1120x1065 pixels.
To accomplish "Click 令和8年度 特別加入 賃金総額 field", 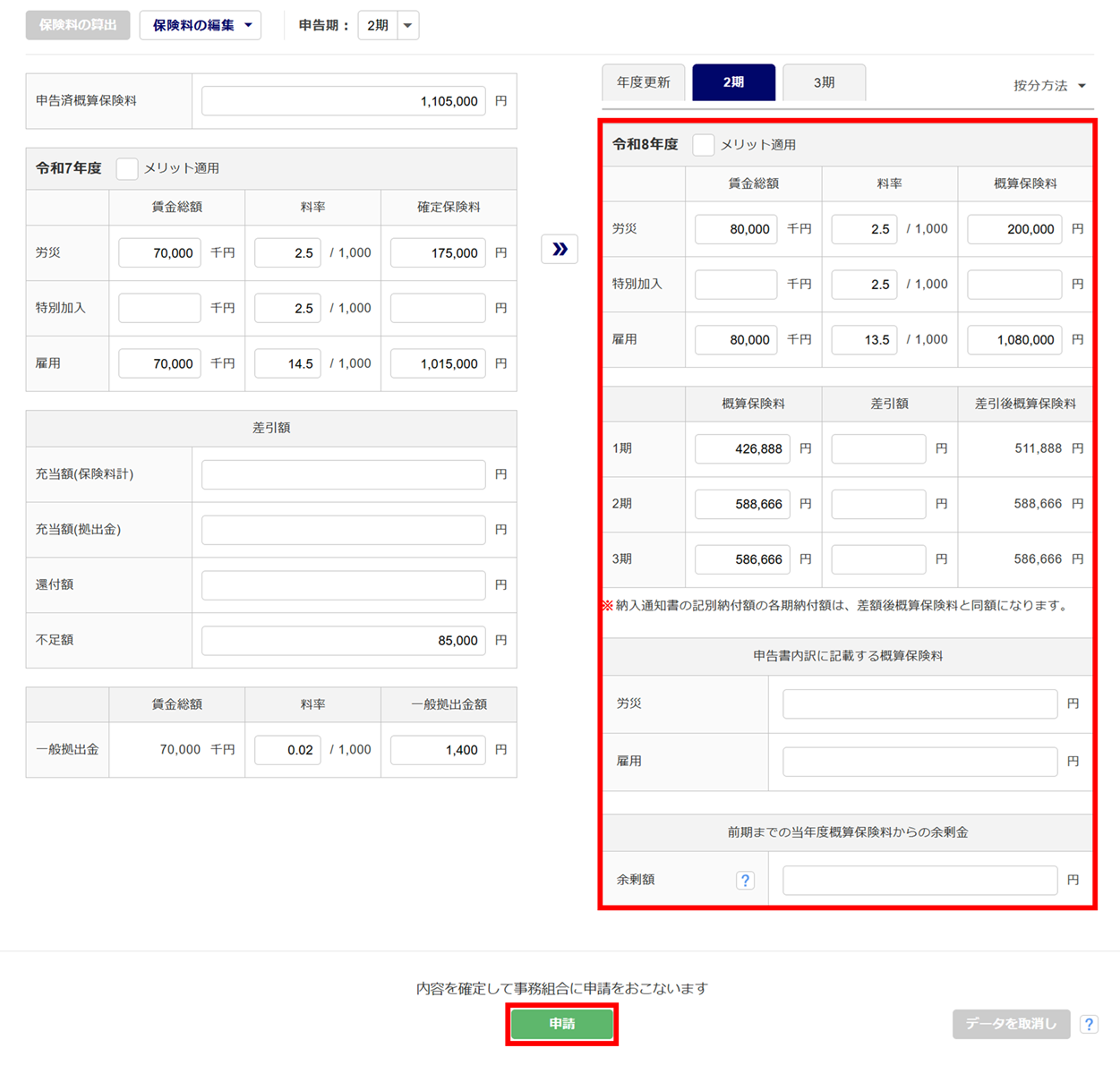I will 736,285.
